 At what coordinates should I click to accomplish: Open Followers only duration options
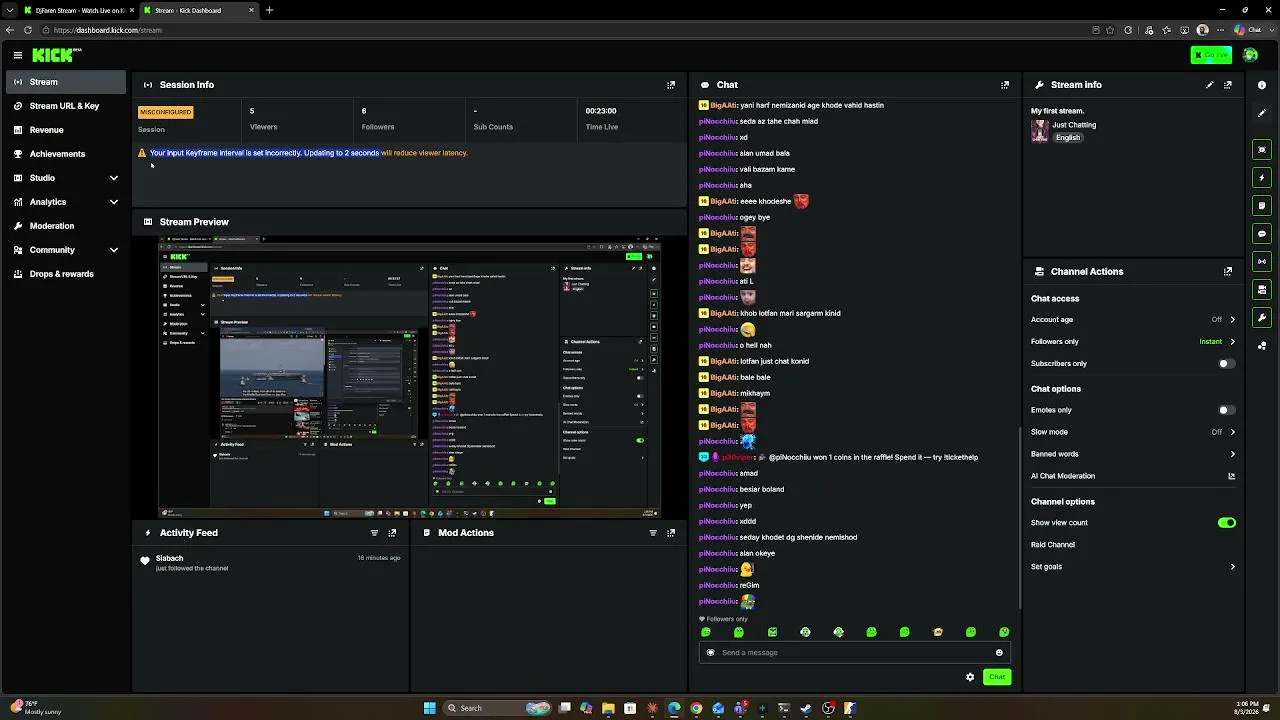pyautogui.click(x=1232, y=342)
